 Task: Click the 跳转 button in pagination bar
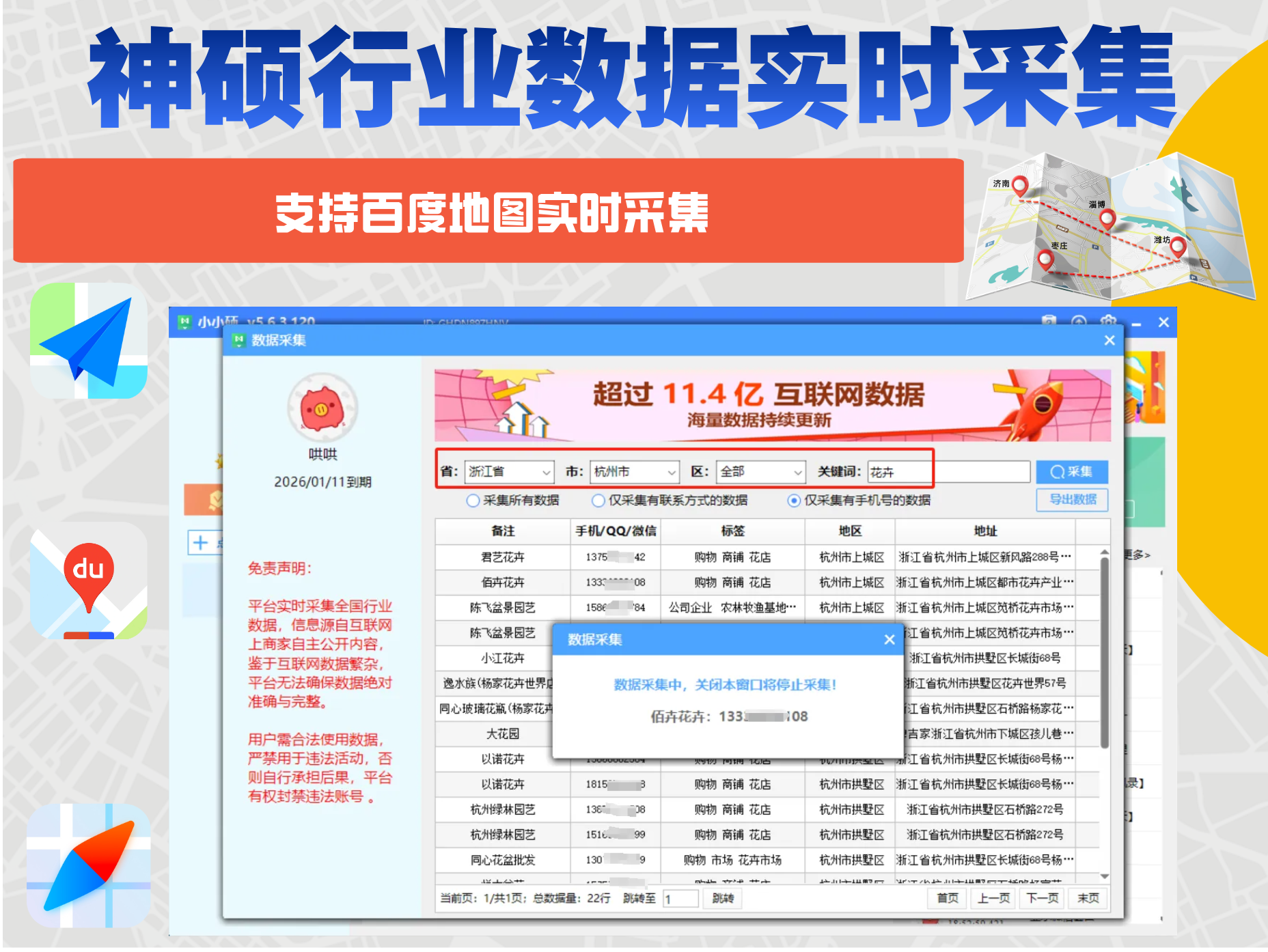pos(723,899)
